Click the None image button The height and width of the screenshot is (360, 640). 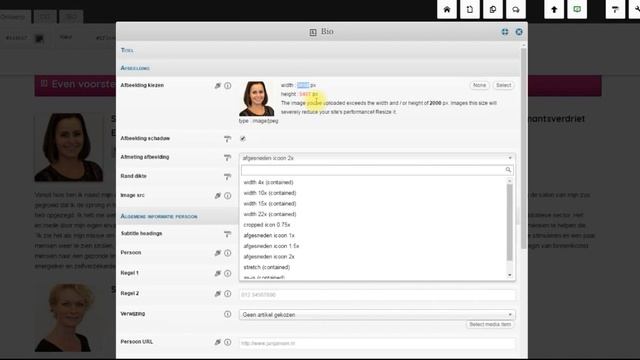480,85
